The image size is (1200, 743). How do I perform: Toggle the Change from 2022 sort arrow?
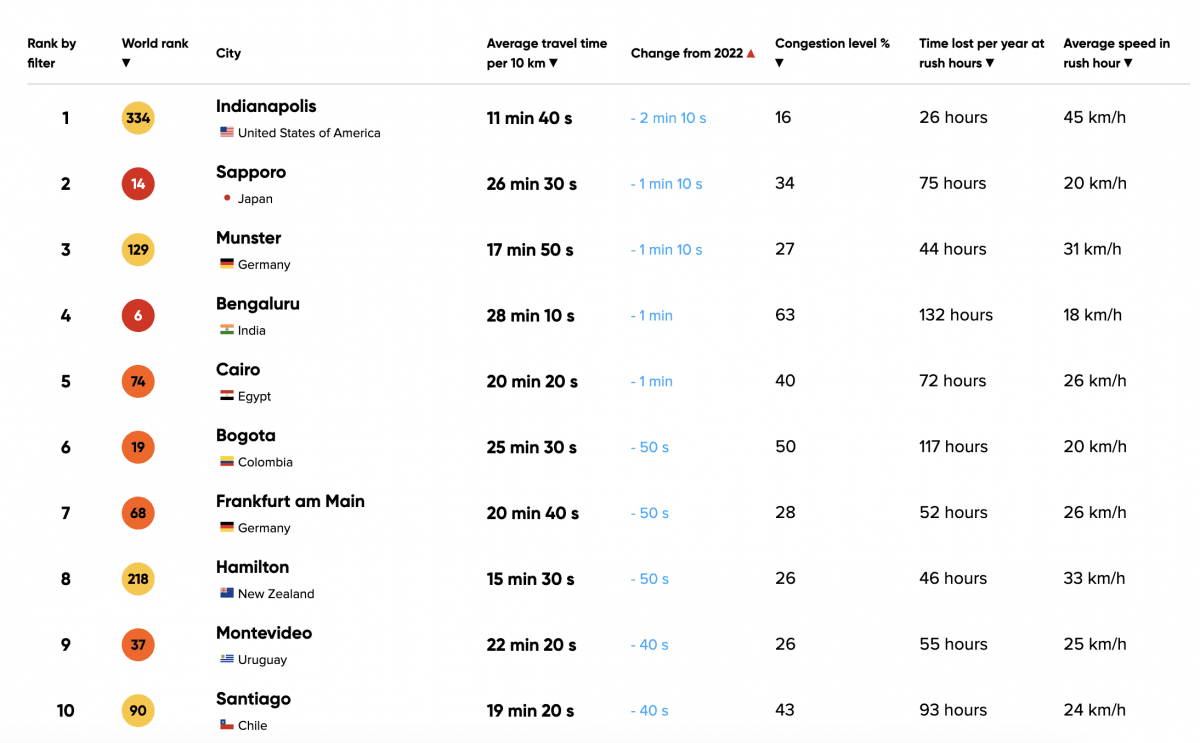tap(749, 53)
